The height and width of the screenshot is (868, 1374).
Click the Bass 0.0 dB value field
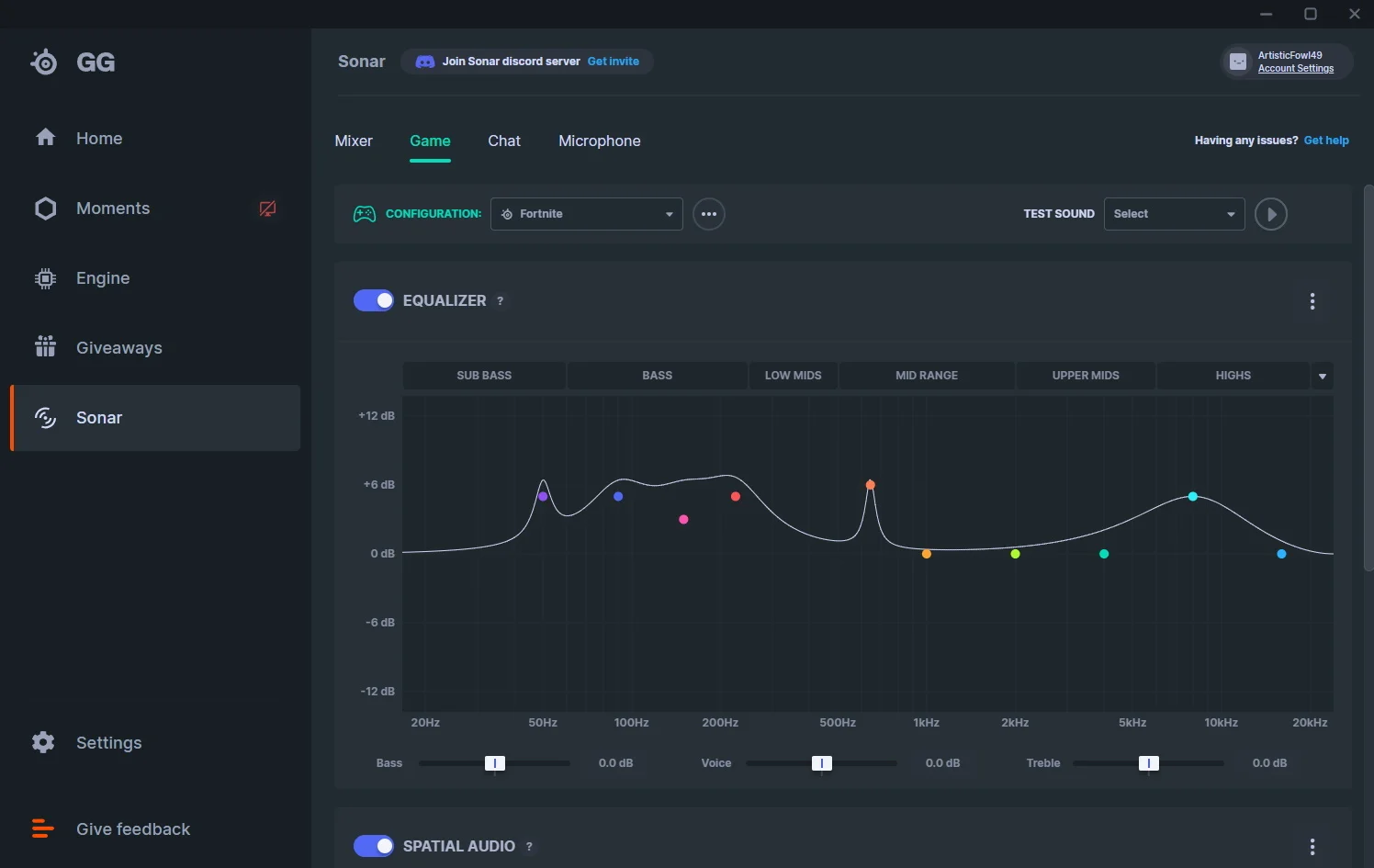tap(616, 763)
